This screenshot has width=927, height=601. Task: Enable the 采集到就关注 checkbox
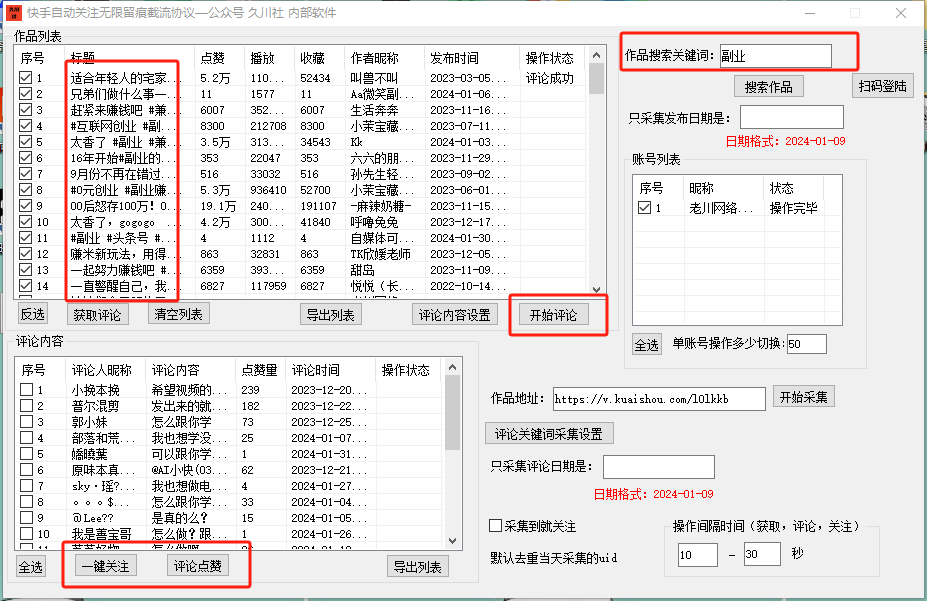coord(496,526)
